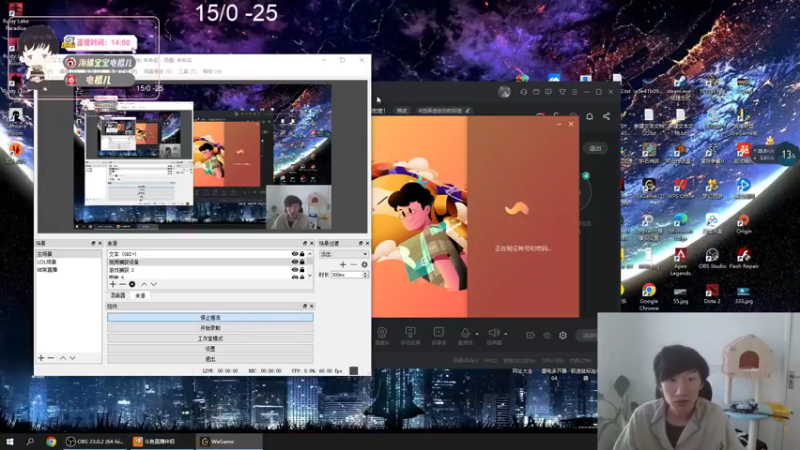Open scene transition properties gear
This screenshot has height=450, width=800.
click(364, 264)
